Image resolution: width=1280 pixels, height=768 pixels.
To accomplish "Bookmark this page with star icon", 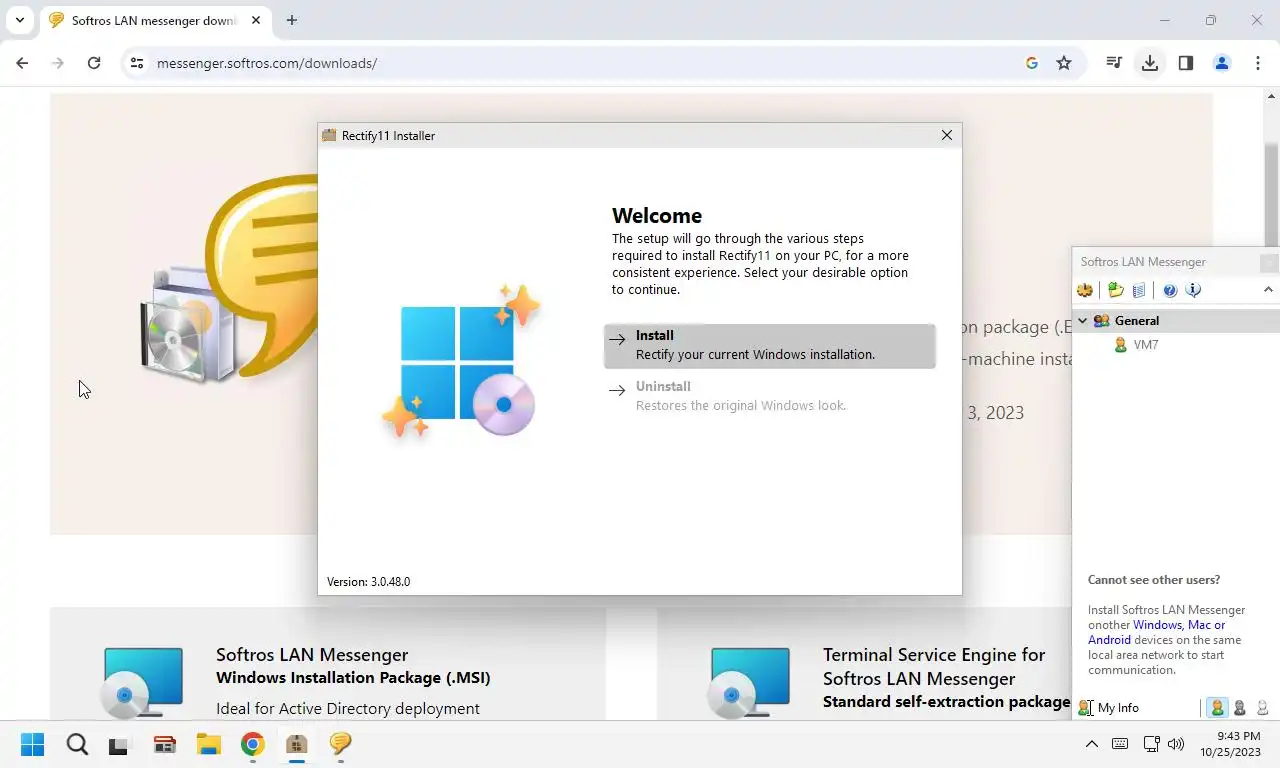I will 1064,63.
